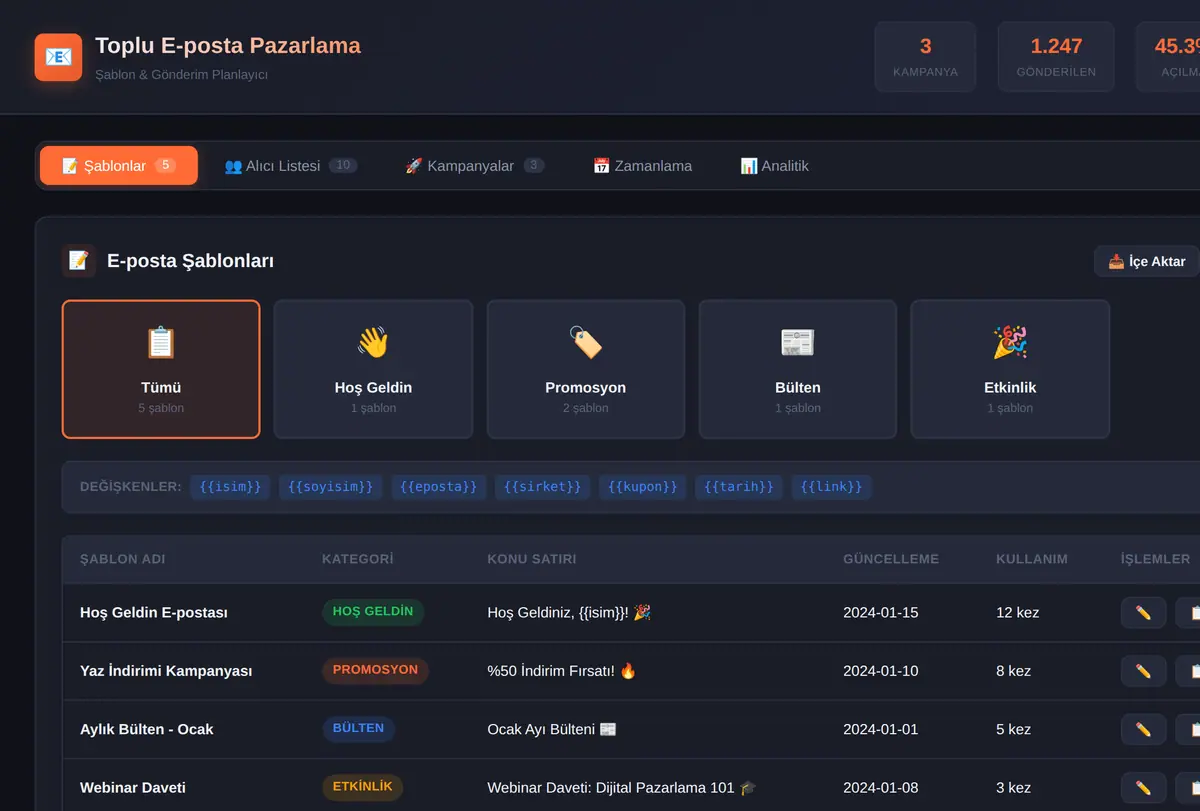
Task: Edit the Yaz İndirimi Kampanyası template
Action: click(1143, 671)
